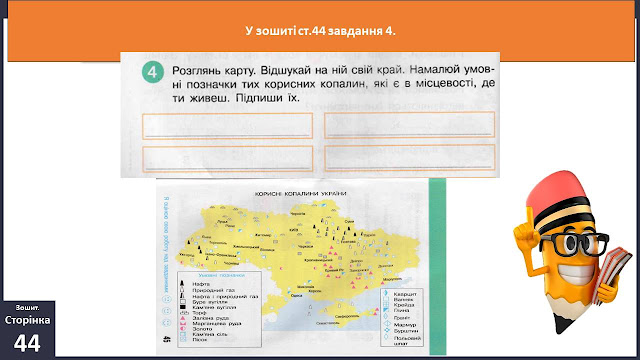Image resolution: width=640 pixels, height=360 pixels.
Task: Click the city label 'Севастополь' on the map
Action: [x=327, y=323]
